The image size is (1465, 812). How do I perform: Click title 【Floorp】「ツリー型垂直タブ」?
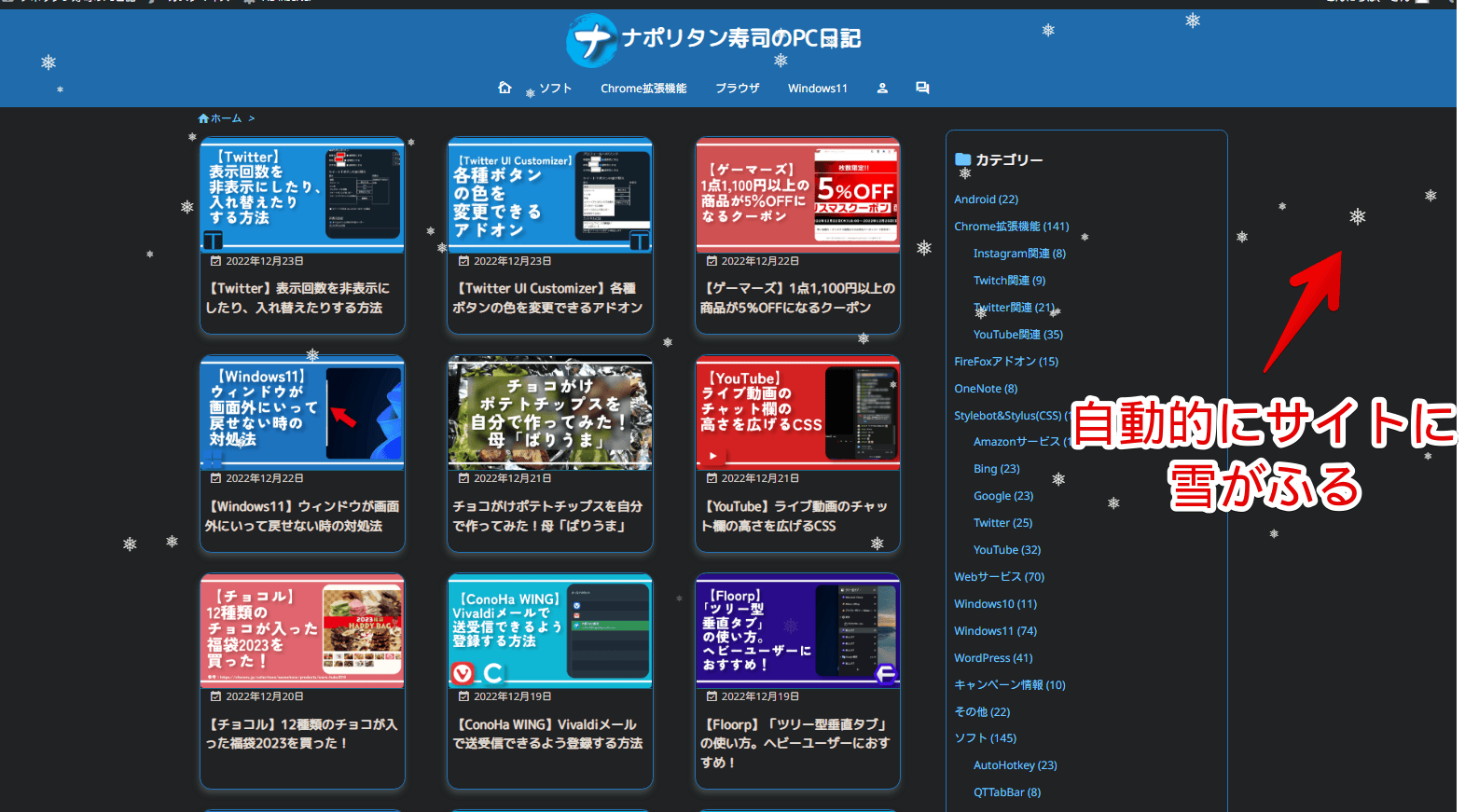(795, 743)
